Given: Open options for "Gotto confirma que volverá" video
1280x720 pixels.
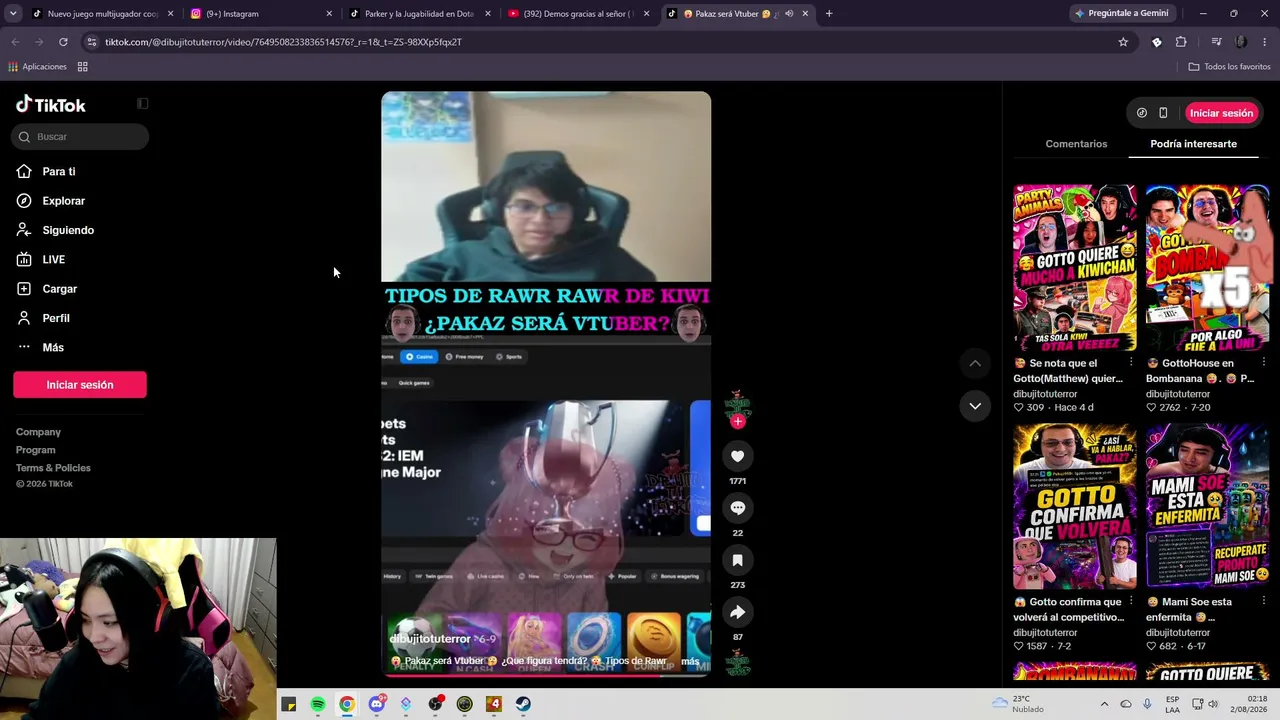Looking at the screenshot, I should (1131, 601).
